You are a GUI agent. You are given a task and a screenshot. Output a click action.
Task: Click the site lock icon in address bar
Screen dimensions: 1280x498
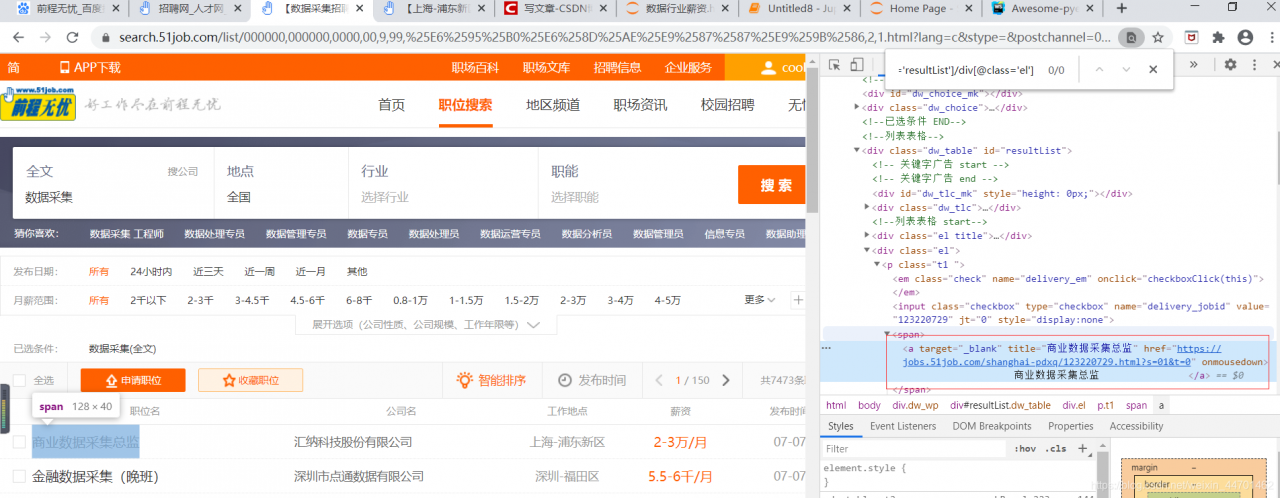coord(106,37)
